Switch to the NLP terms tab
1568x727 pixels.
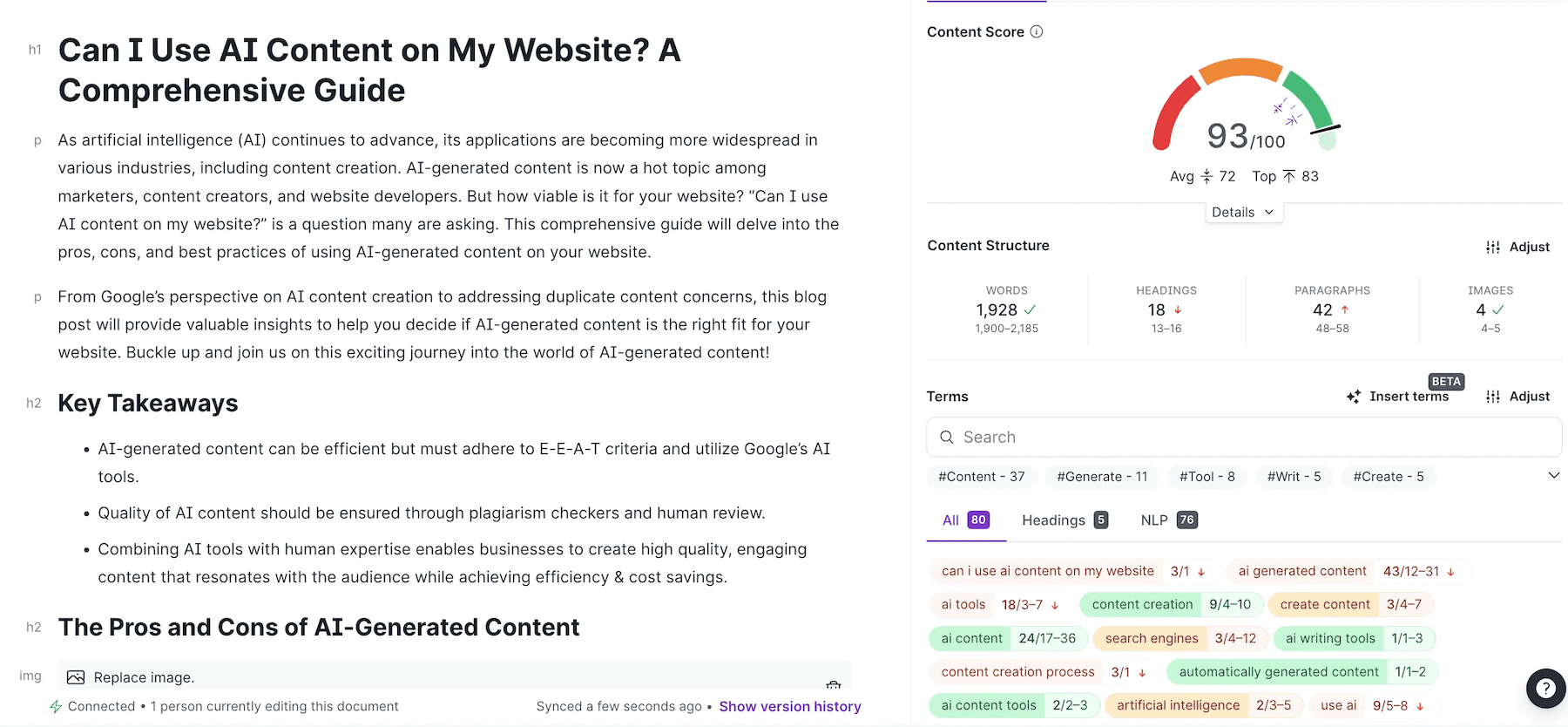pyautogui.click(x=1155, y=520)
